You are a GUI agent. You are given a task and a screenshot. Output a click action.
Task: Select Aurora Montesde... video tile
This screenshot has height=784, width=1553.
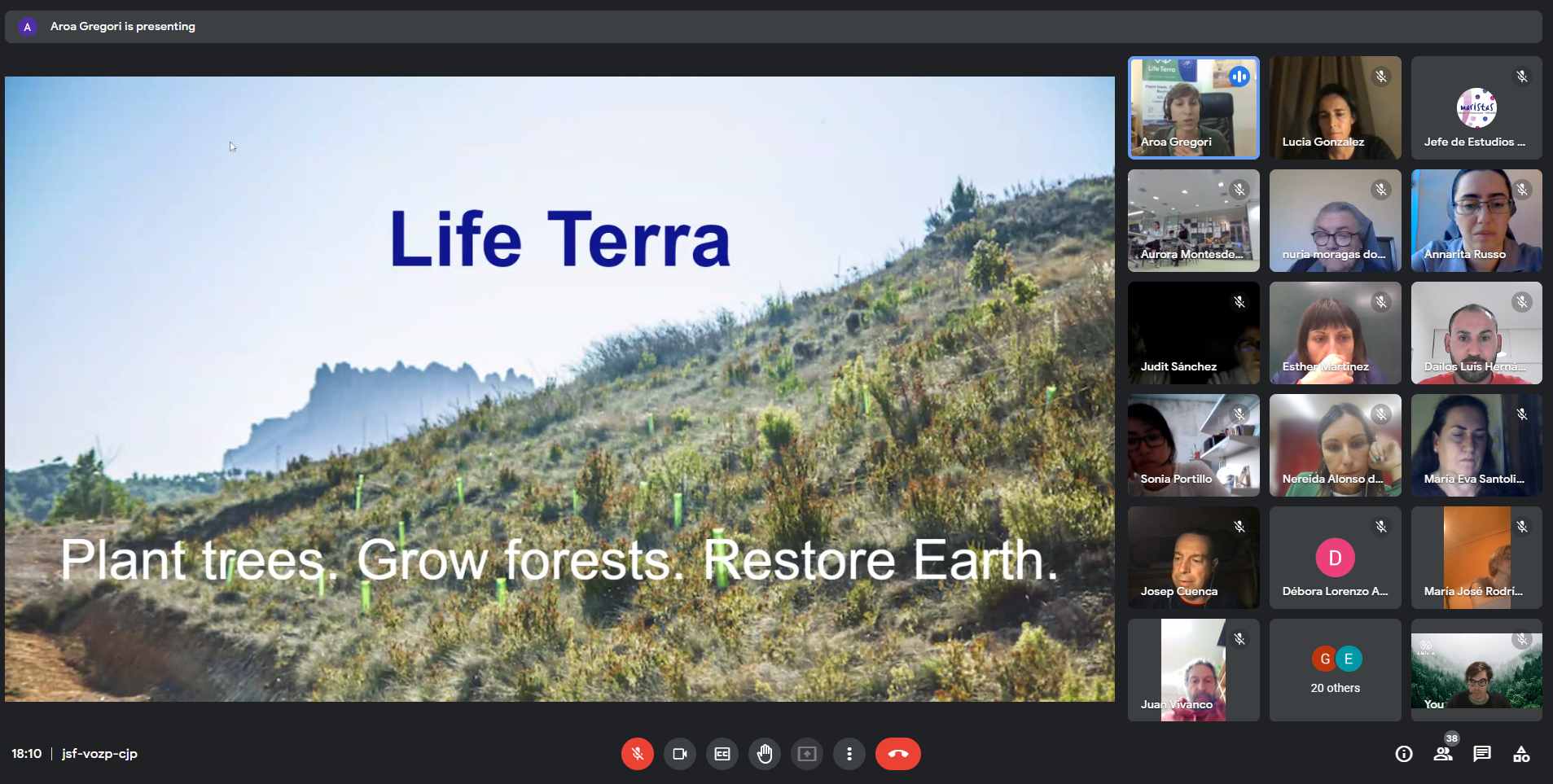pyautogui.click(x=1194, y=221)
